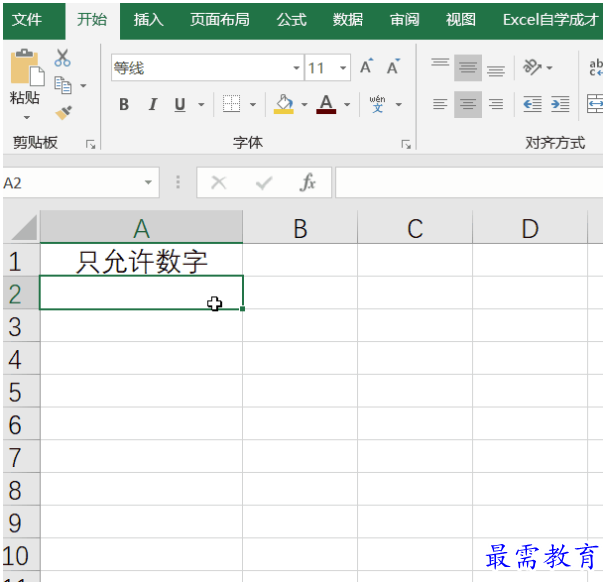
Task: Click the borders icon
Action: pyautogui.click(x=231, y=104)
